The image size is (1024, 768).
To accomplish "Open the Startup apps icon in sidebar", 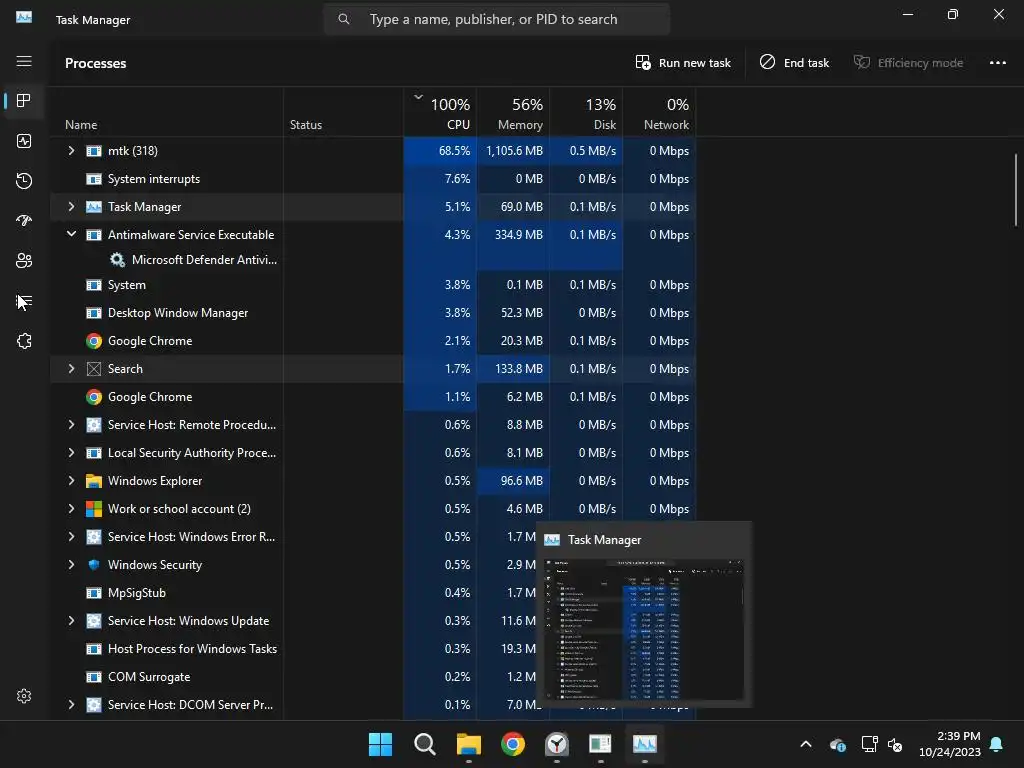I will pos(24,221).
